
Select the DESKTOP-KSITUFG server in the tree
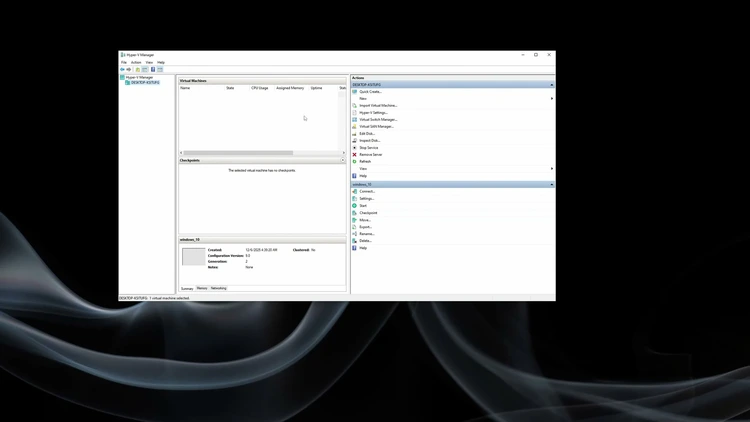pyautogui.click(x=145, y=82)
